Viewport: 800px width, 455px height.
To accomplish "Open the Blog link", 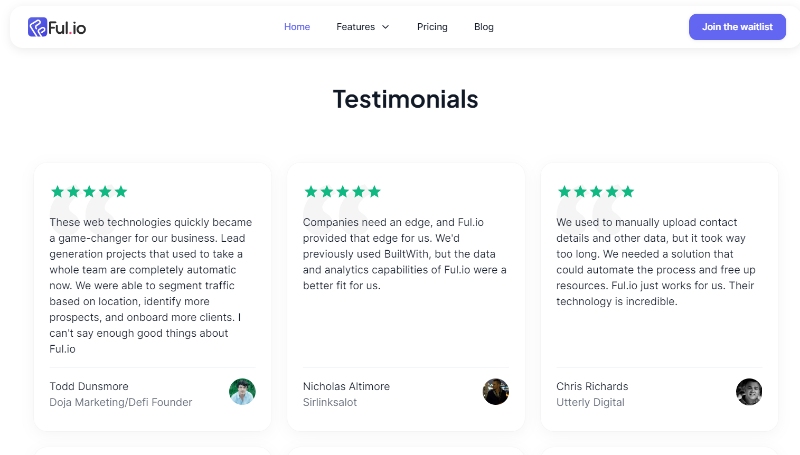I will [484, 27].
